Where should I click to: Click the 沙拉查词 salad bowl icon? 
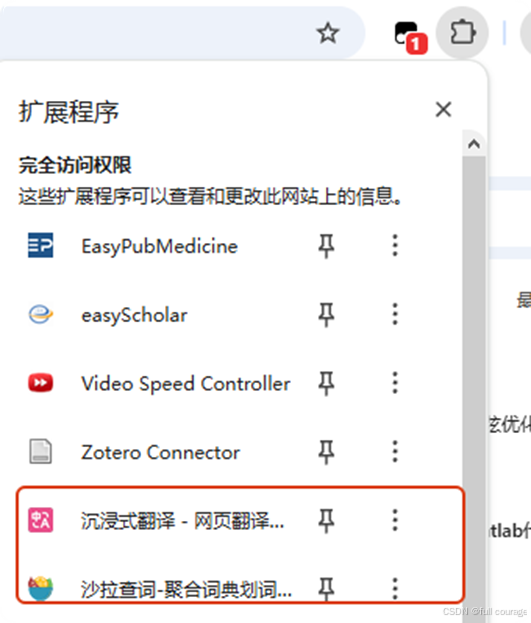pos(41,588)
